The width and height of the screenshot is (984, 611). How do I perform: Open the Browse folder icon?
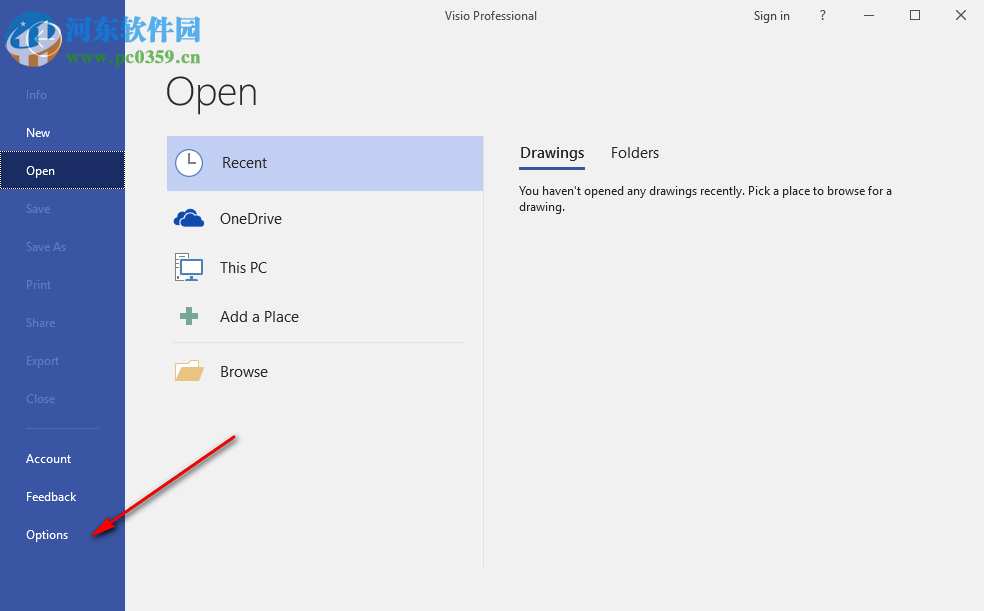coord(189,370)
